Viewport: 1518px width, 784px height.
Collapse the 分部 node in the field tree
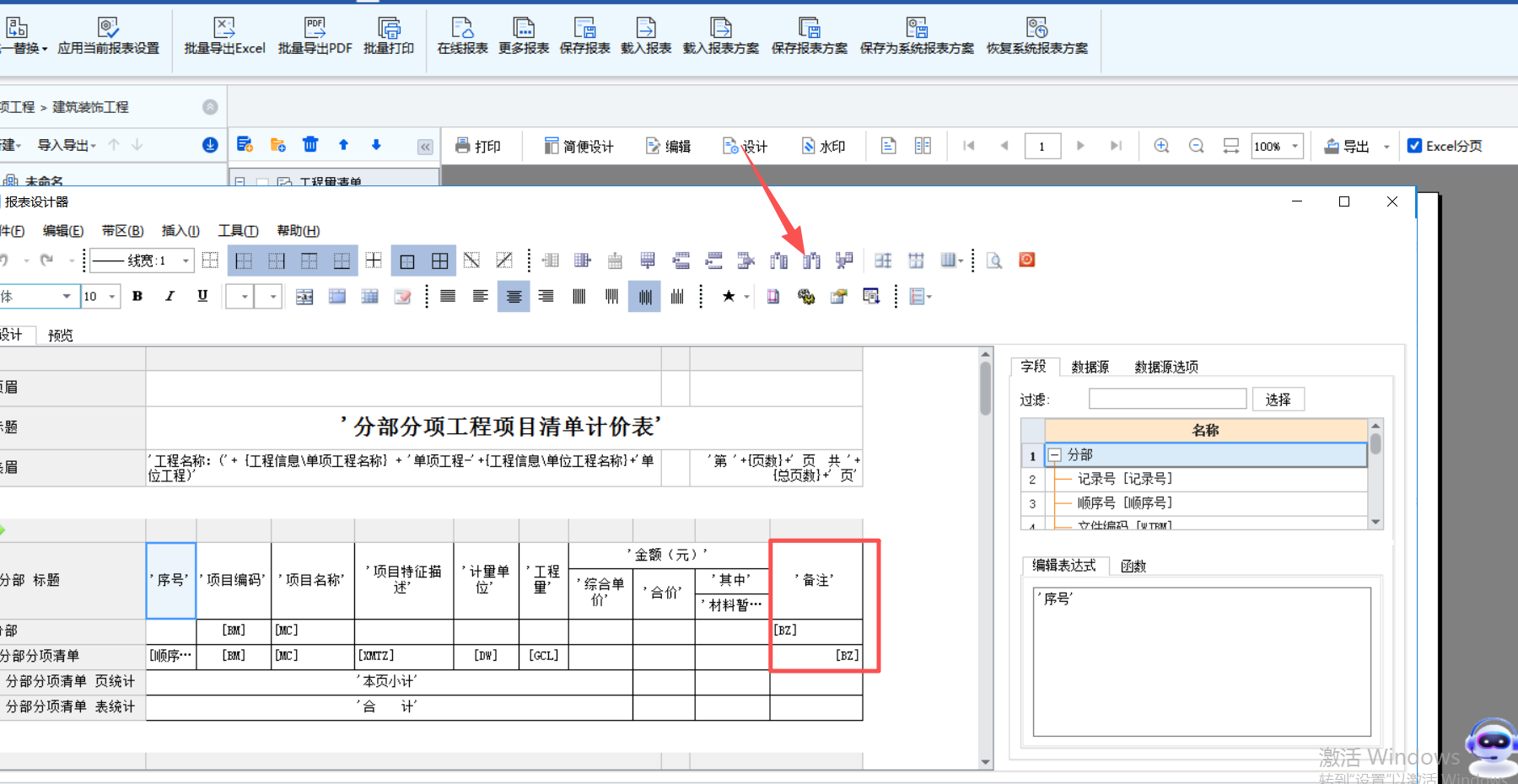click(x=1055, y=454)
